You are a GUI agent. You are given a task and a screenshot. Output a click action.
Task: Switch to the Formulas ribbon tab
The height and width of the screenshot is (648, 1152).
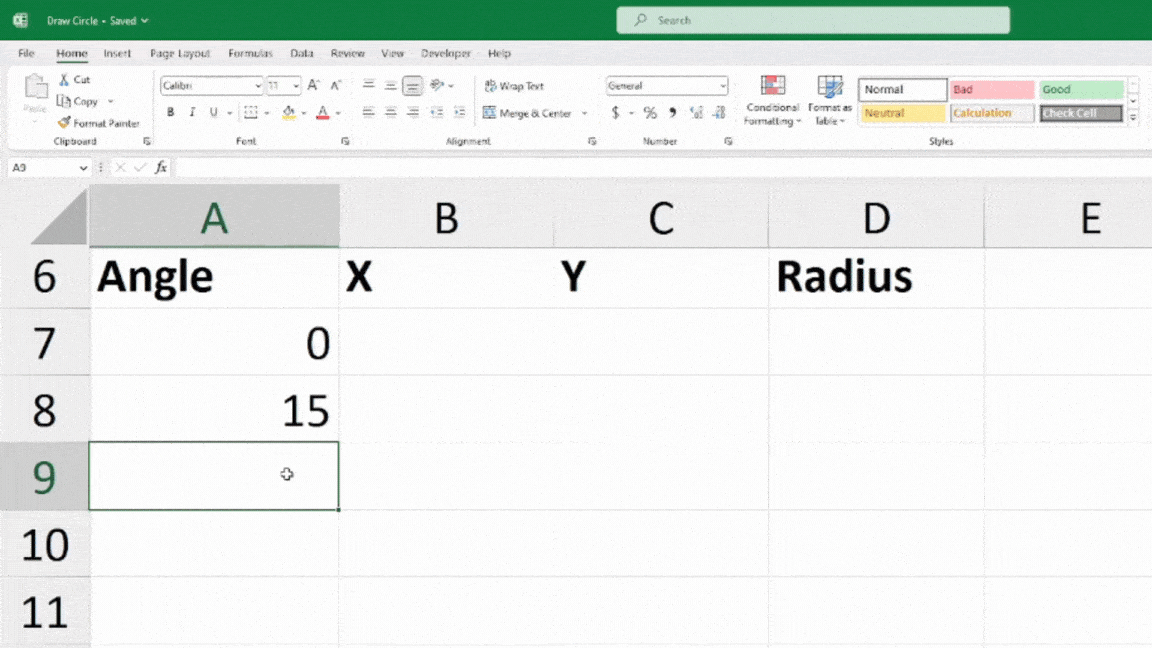(250, 53)
